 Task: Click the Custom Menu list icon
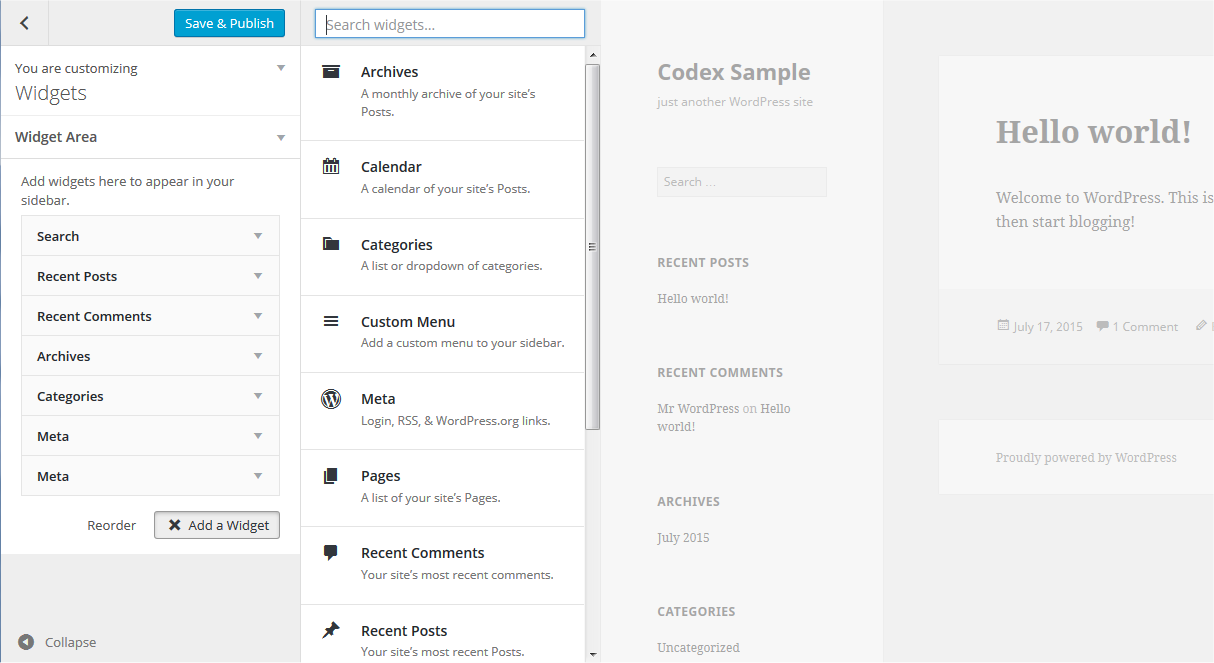coord(331,321)
